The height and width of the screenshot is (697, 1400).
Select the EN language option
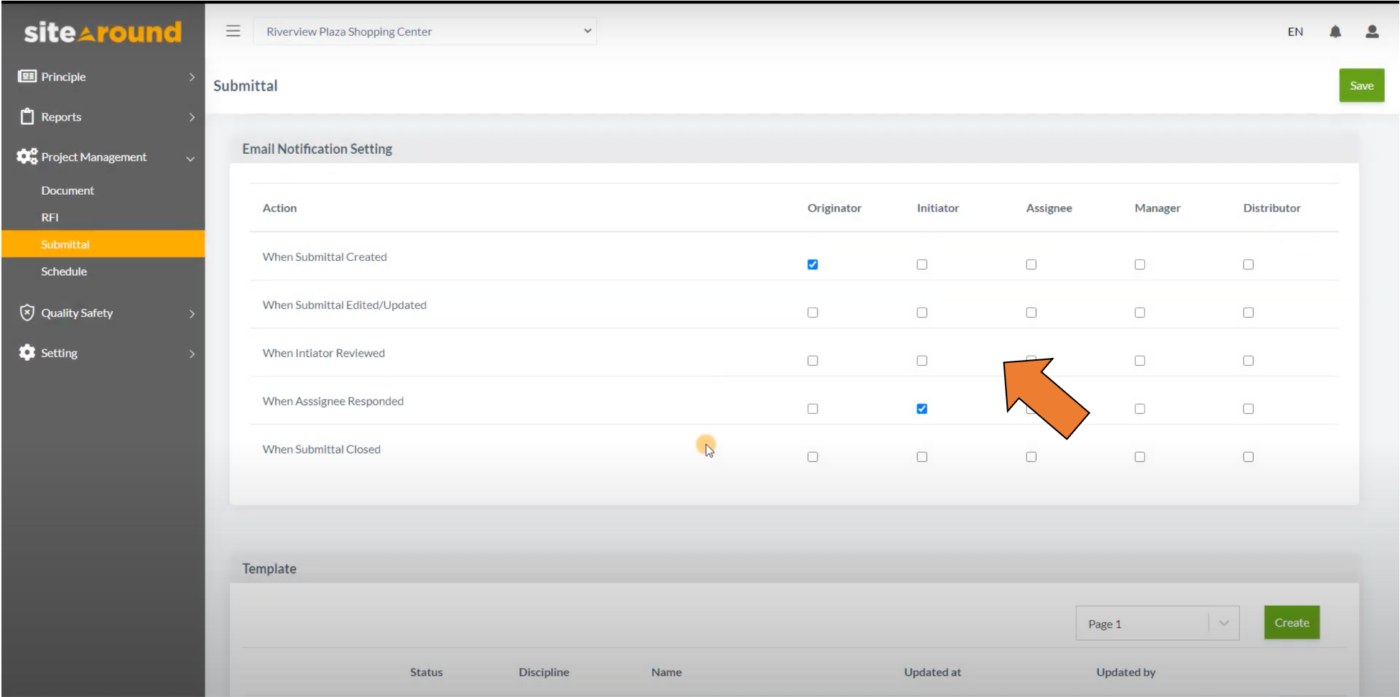click(x=1295, y=31)
